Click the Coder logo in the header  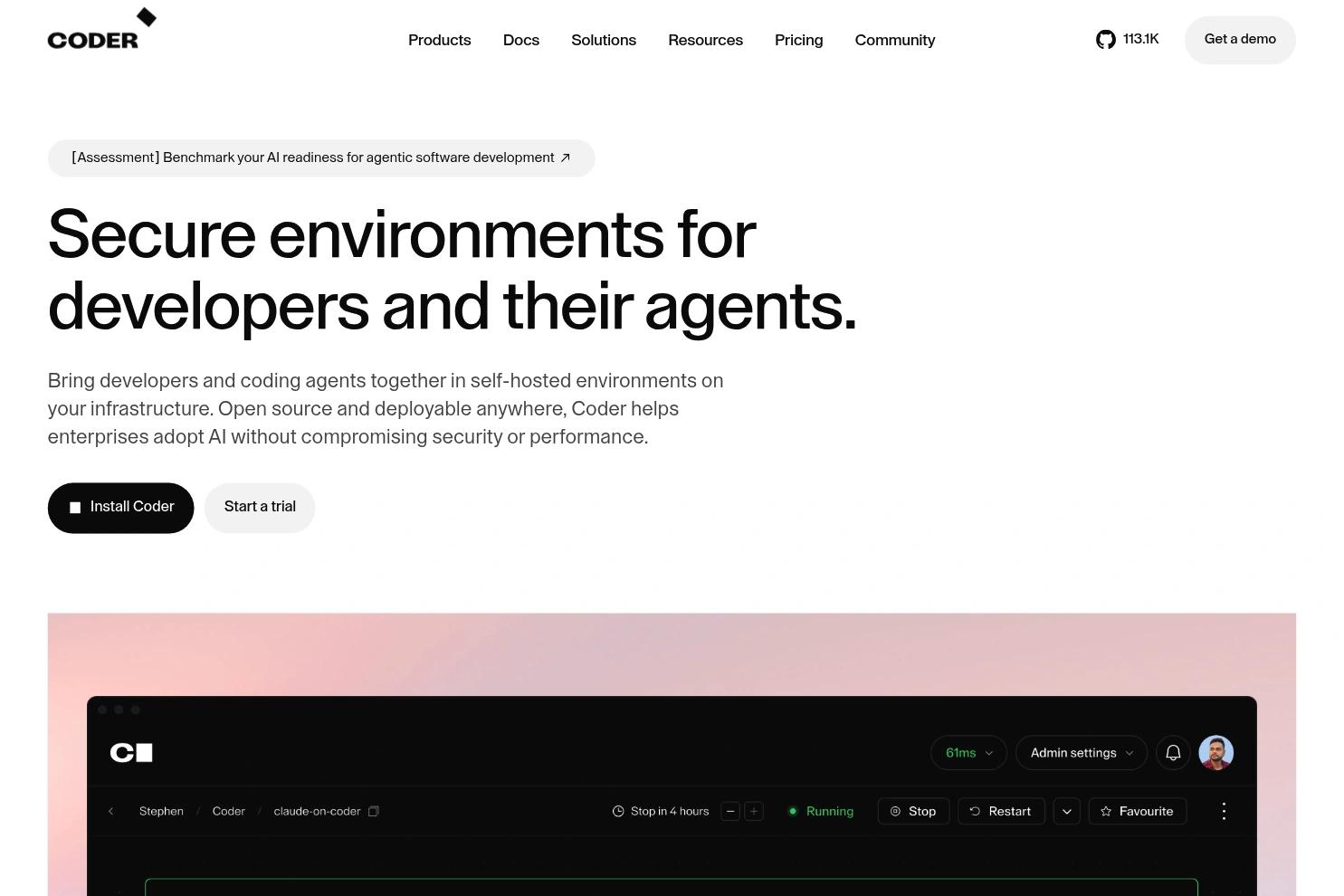click(x=101, y=29)
